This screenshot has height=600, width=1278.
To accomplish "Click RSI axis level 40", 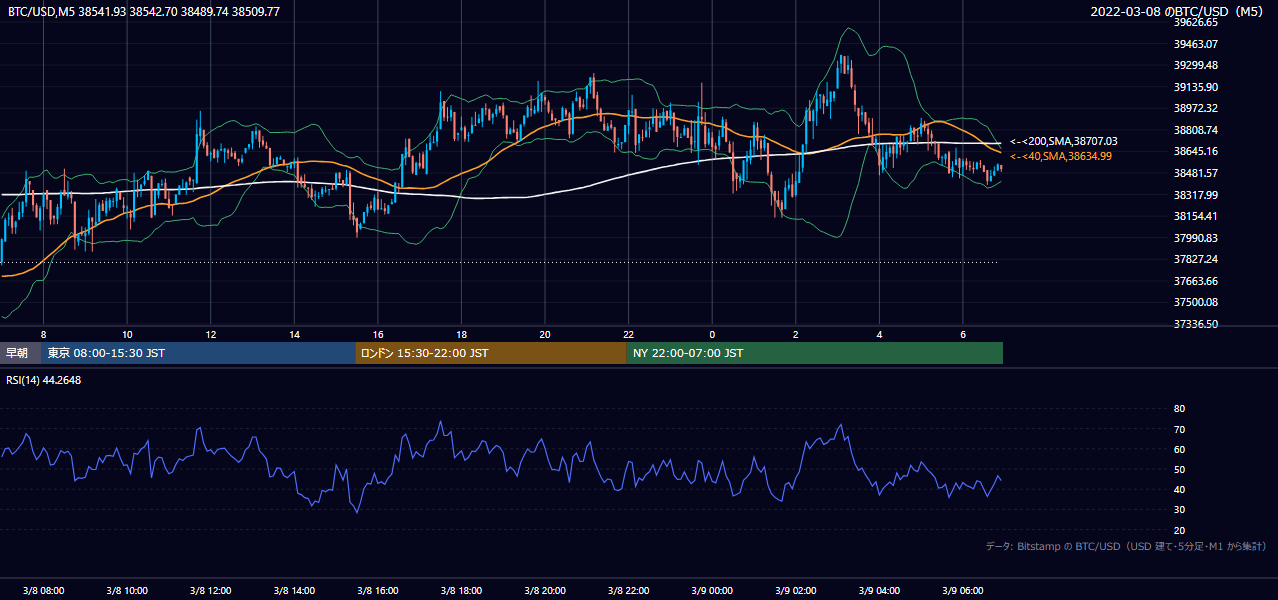I will pyautogui.click(x=1179, y=490).
